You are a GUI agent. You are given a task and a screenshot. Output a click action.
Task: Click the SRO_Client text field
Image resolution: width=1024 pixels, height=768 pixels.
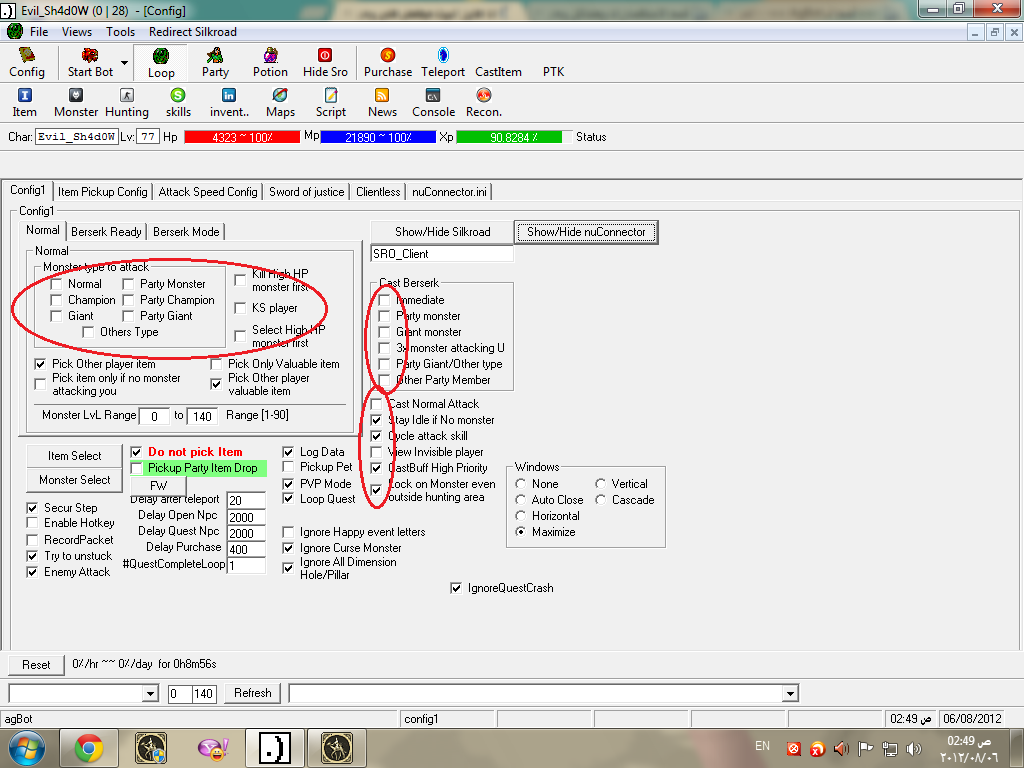[442, 254]
